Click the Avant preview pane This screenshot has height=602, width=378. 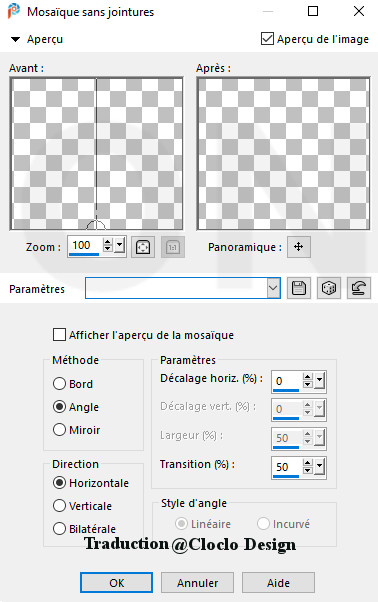point(96,153)
